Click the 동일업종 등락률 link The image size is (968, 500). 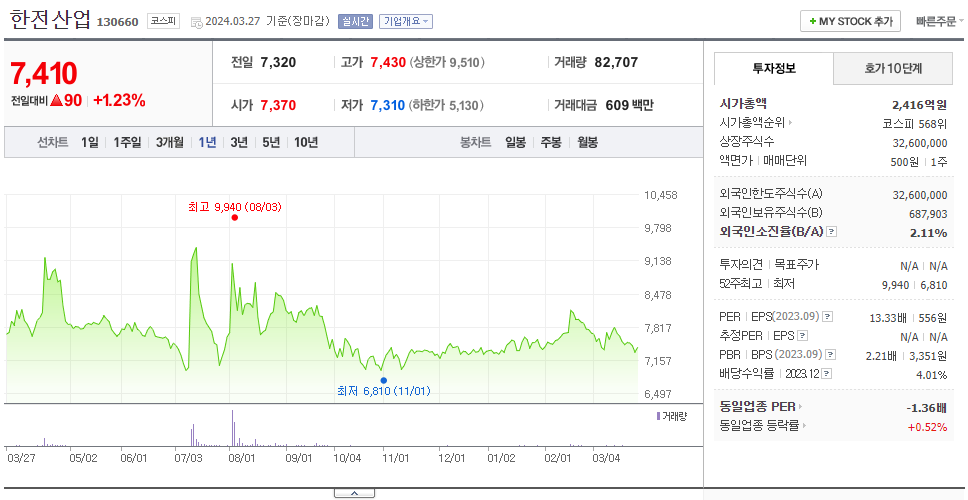(x=759, y=425)
